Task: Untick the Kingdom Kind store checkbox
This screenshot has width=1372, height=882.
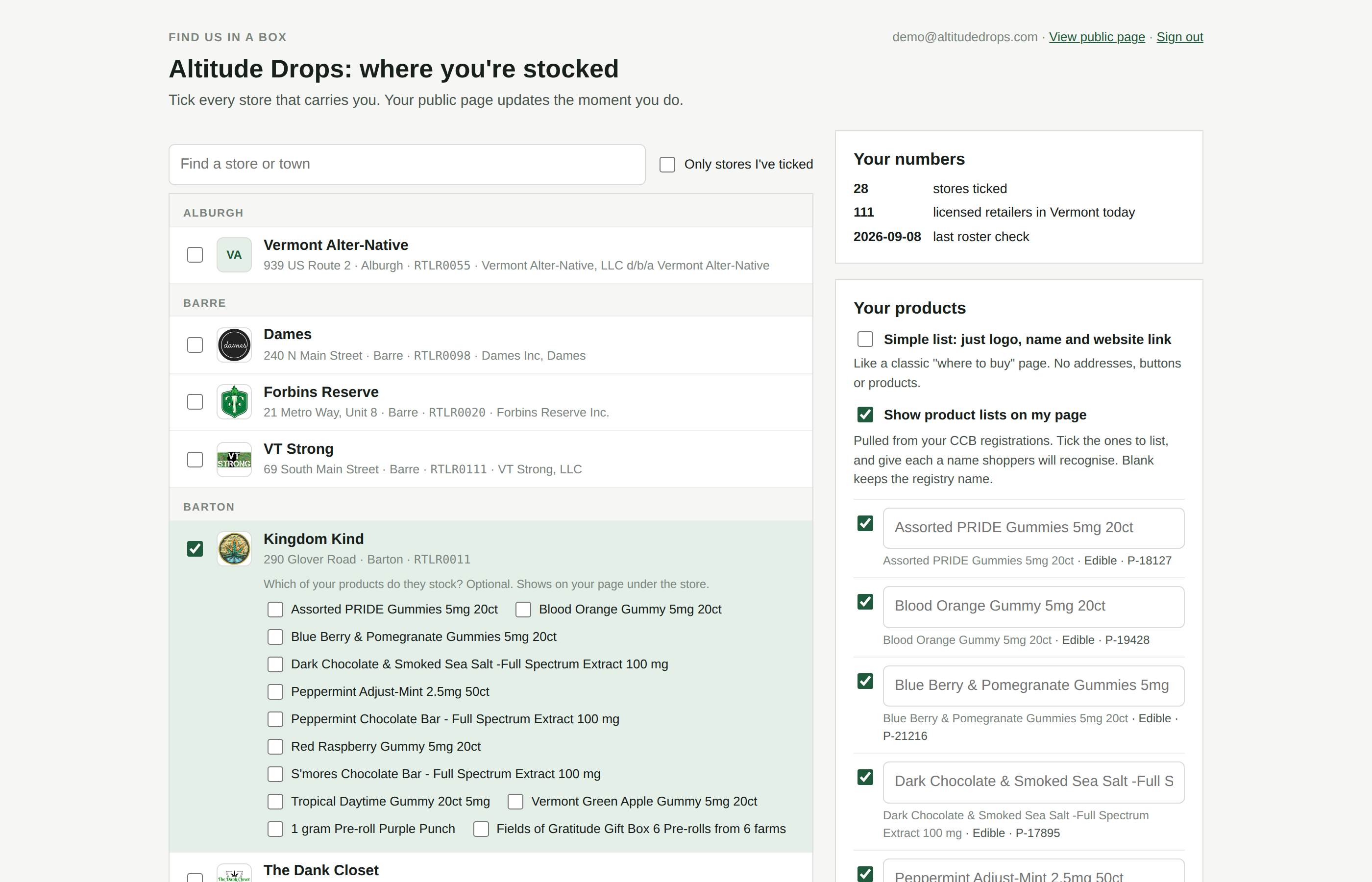Action: coord(195,549)
